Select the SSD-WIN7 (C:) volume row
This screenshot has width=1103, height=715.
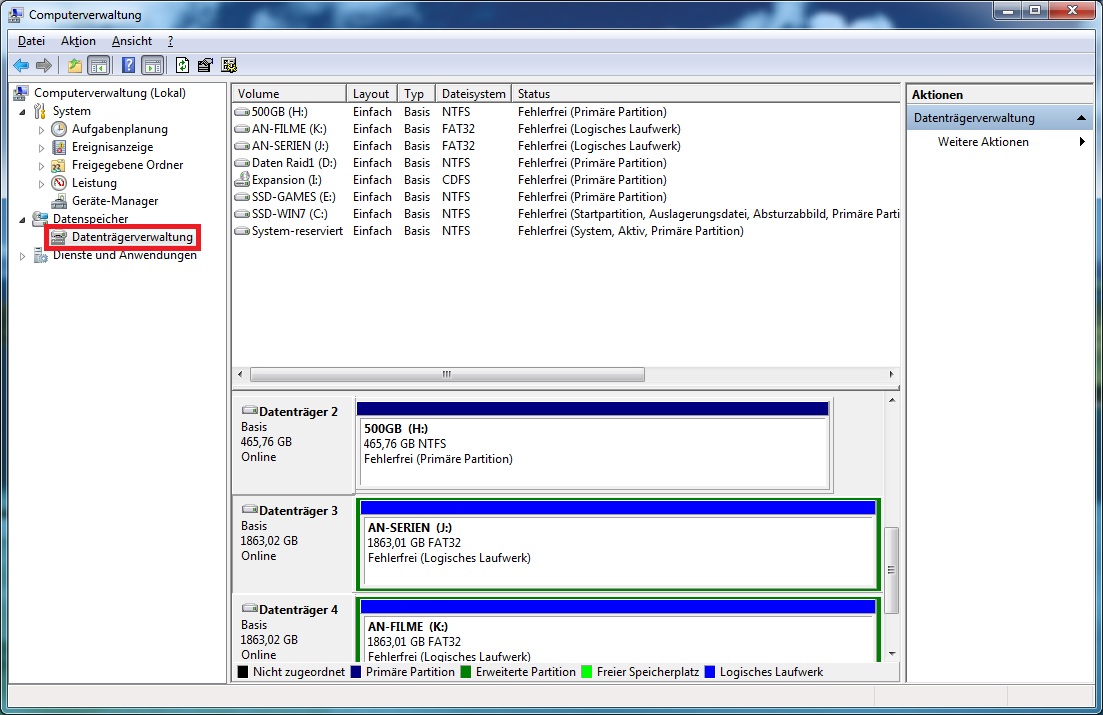566,214
